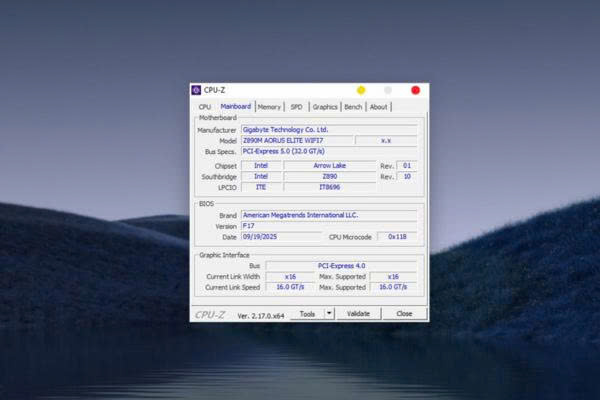The width and height of the screenshot is (600, 400).
Task: Click the max supported link width x16
Action: [393, 276]
